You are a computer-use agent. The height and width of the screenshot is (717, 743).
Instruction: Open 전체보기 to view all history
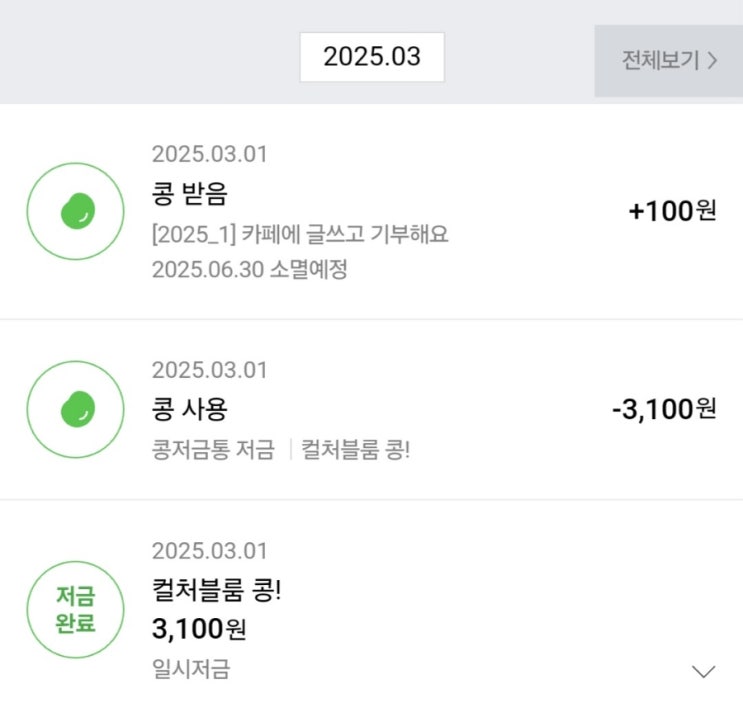[669, 60]
